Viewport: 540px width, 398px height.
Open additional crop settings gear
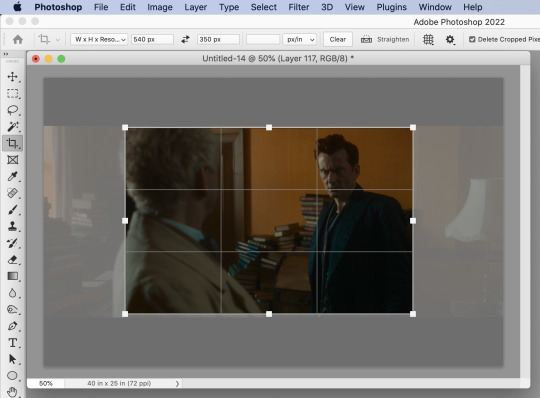click(450, 40)
